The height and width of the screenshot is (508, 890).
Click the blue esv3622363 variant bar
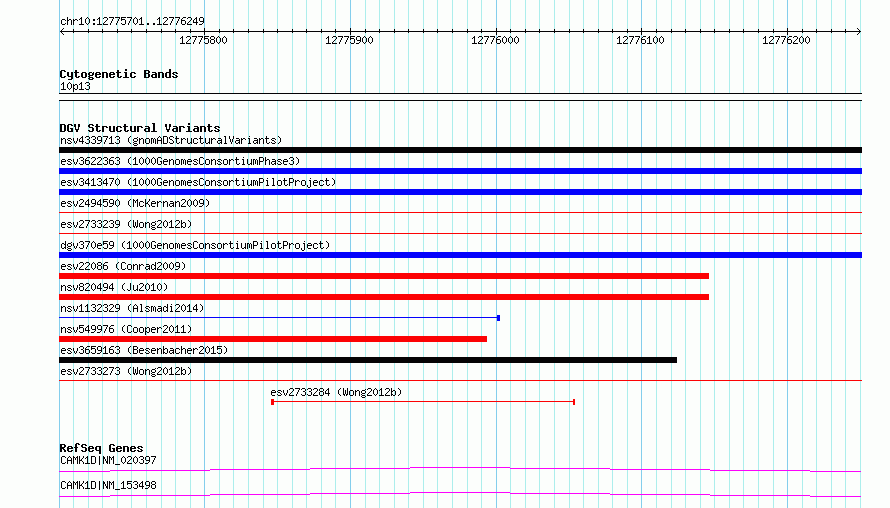(460, 171)
